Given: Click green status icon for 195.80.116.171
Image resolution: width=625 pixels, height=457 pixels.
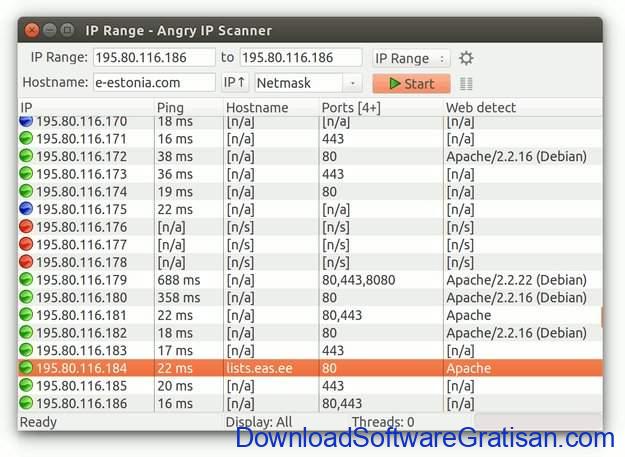Looking at the screenshot, I should [x=26, y=138].
